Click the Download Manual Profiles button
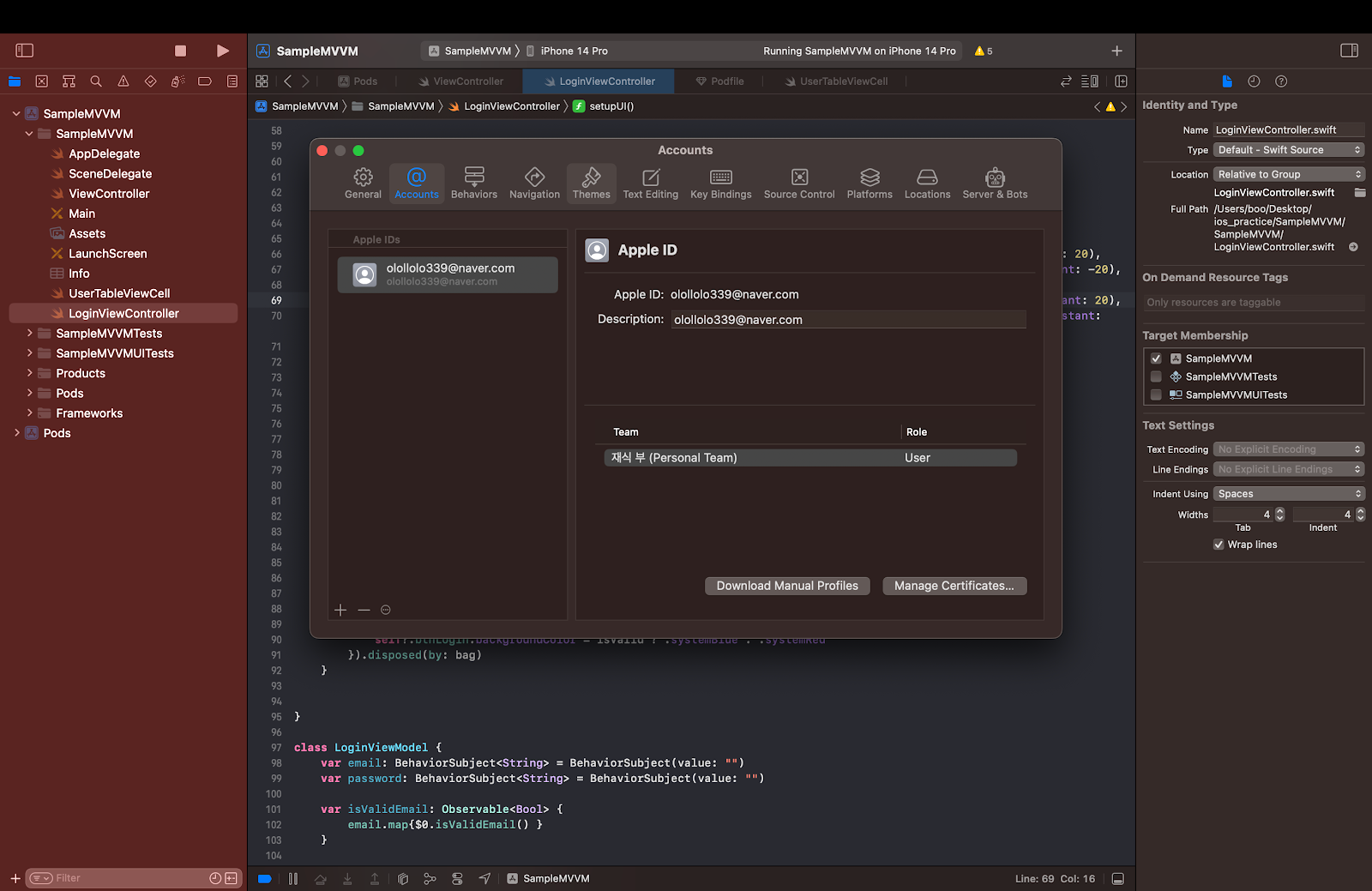The width and height of the screenshot is (1372, 891). coord(787,586)
